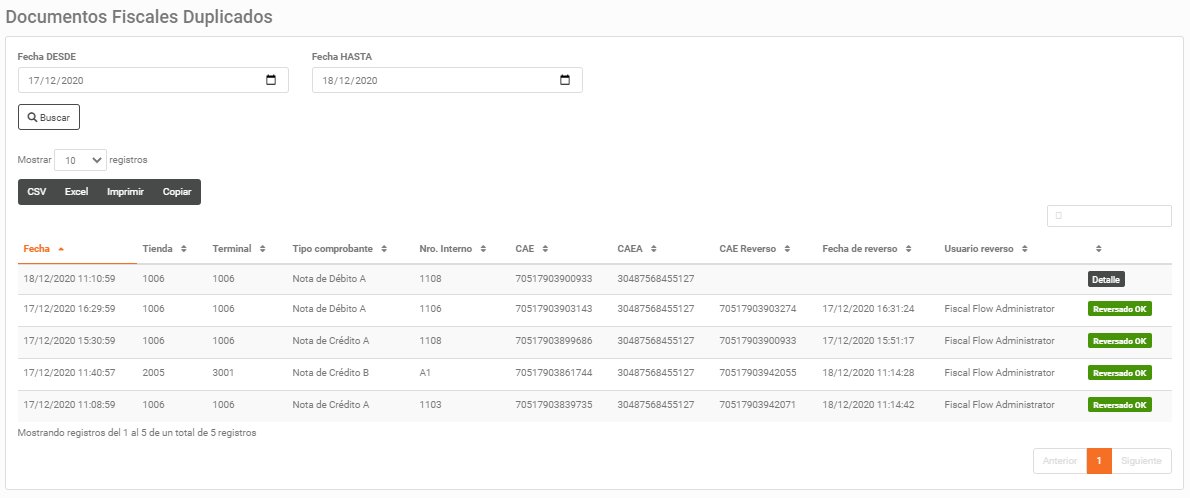This screenshot has height=498, width=1190.
Task: Sort by Fecha de reverso column arrows
Action: pos(908,249)
